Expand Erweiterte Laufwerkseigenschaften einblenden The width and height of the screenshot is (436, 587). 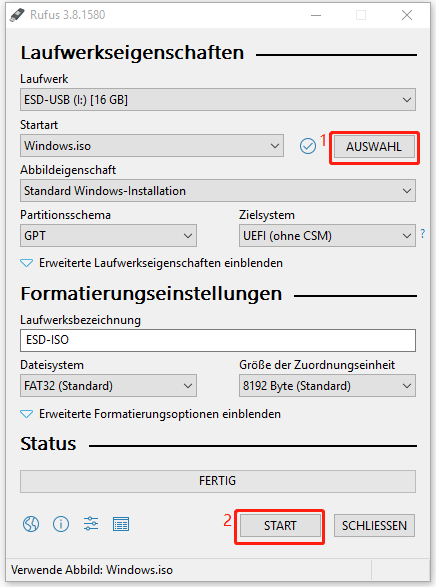(151, 263)
